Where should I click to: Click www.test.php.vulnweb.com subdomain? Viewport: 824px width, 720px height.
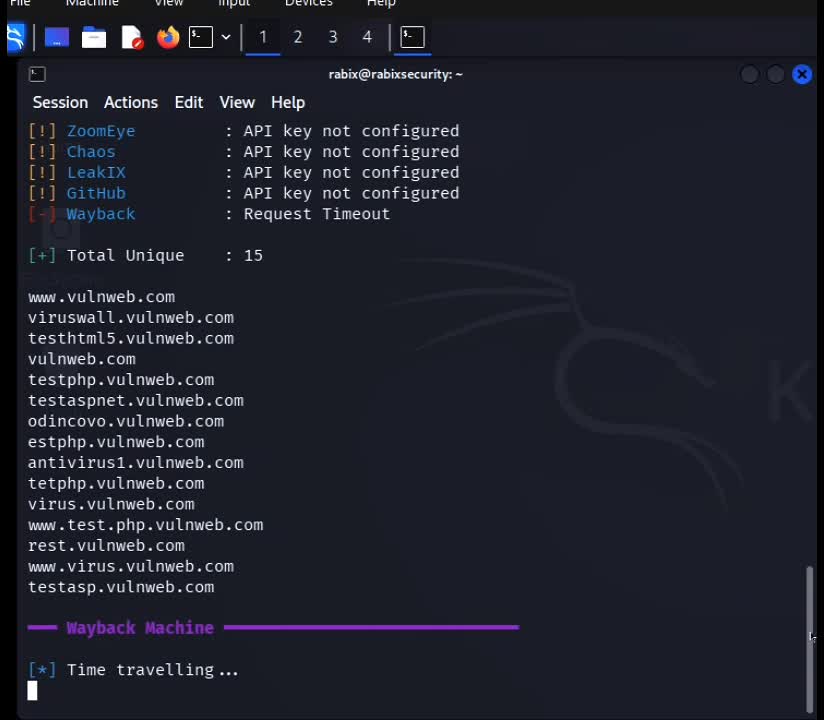(x=146, y=525)
